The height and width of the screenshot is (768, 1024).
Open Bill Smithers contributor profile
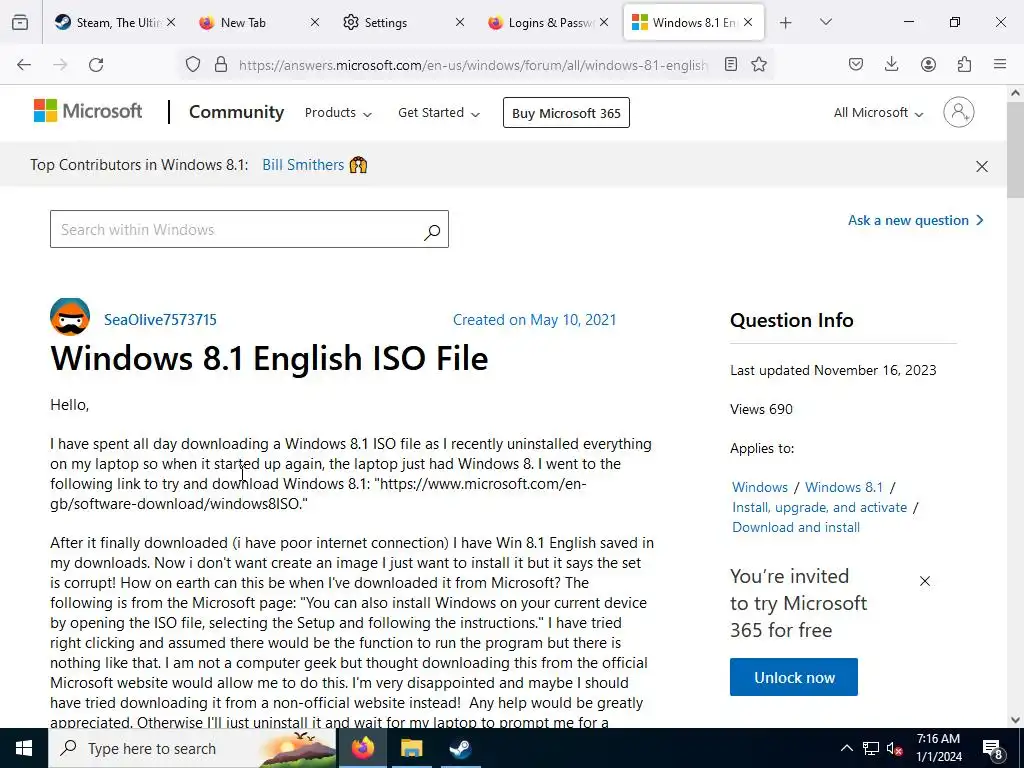(x=303, y=165)
